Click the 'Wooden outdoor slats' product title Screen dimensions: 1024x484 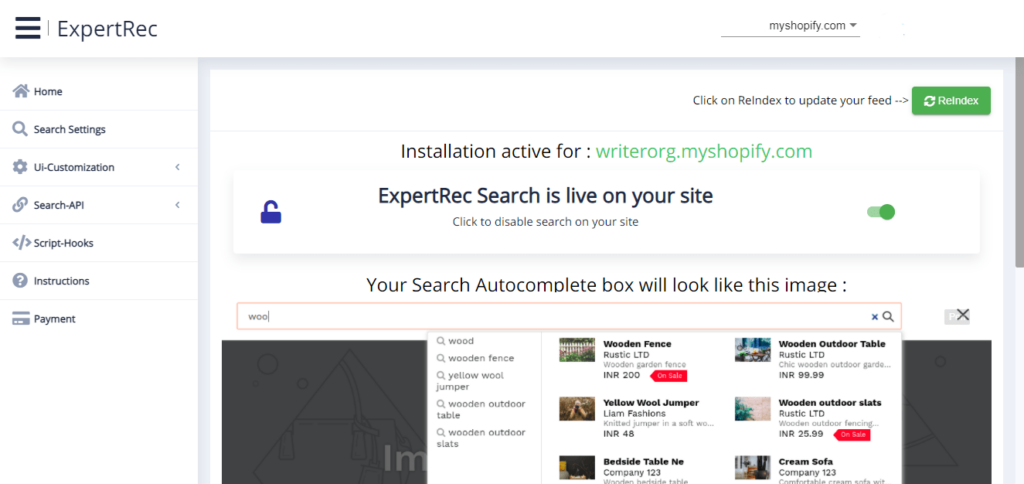(x=830, y=402)
